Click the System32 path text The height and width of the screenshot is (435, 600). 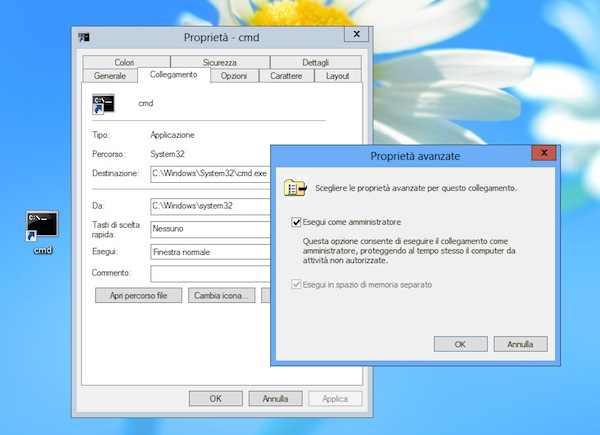[x=167, y=154]
